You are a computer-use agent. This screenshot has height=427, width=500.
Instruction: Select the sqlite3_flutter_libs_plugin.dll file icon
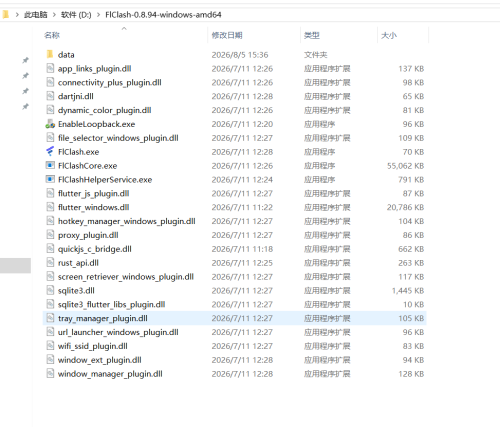[50, 304]
